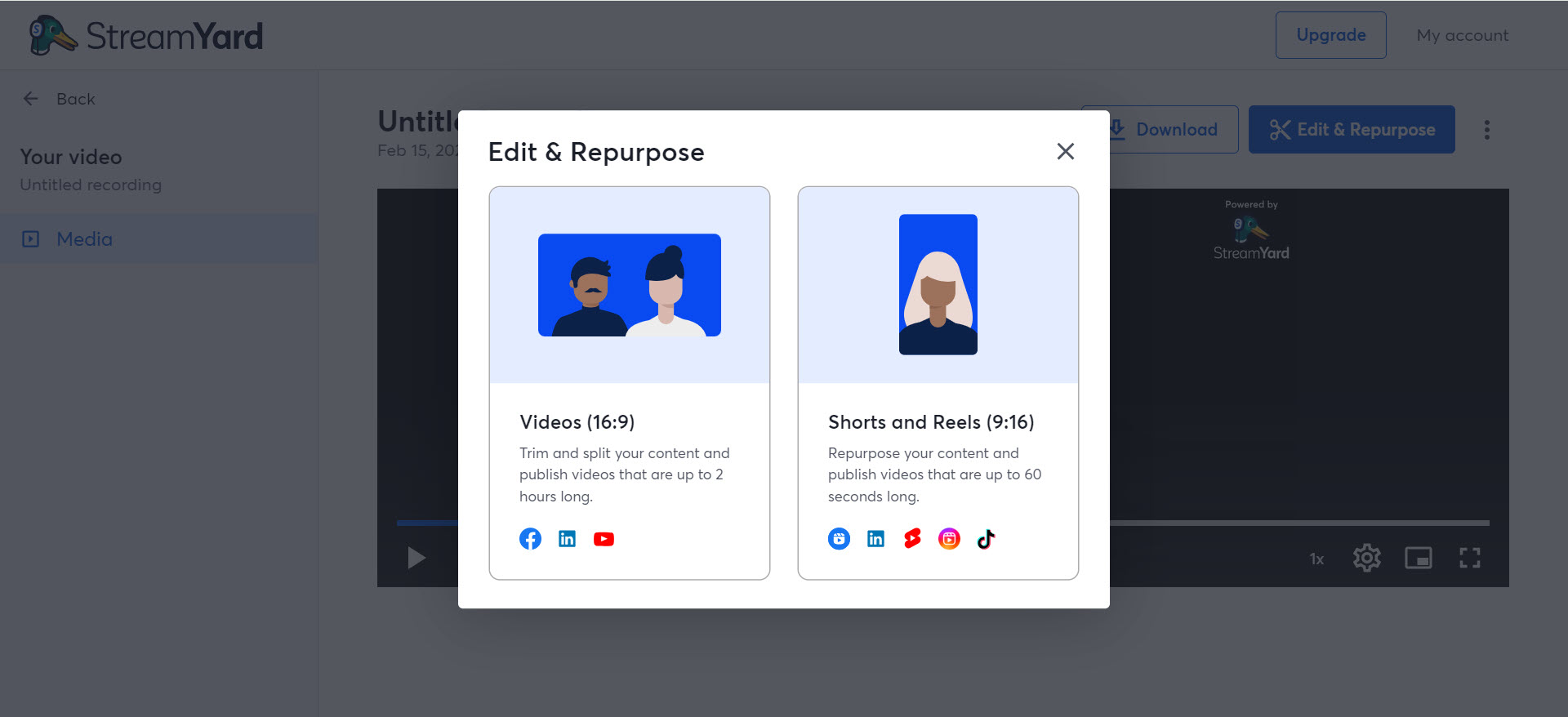
Task: Open the three-dot more options menu
Action: tap(1487, 130)
